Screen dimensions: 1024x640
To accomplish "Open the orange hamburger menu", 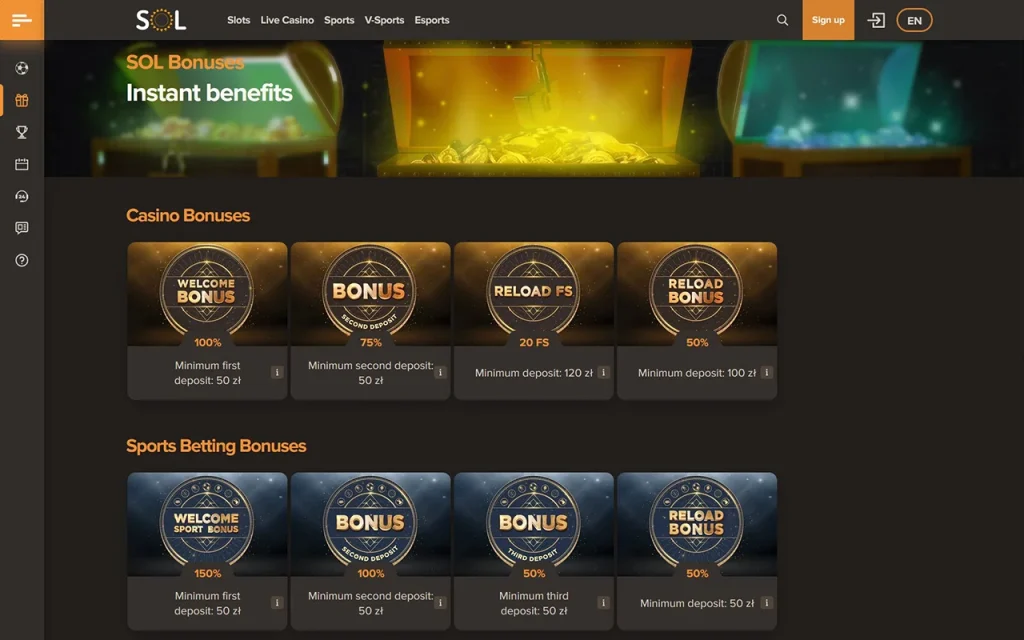I will [x=22, y=20].
